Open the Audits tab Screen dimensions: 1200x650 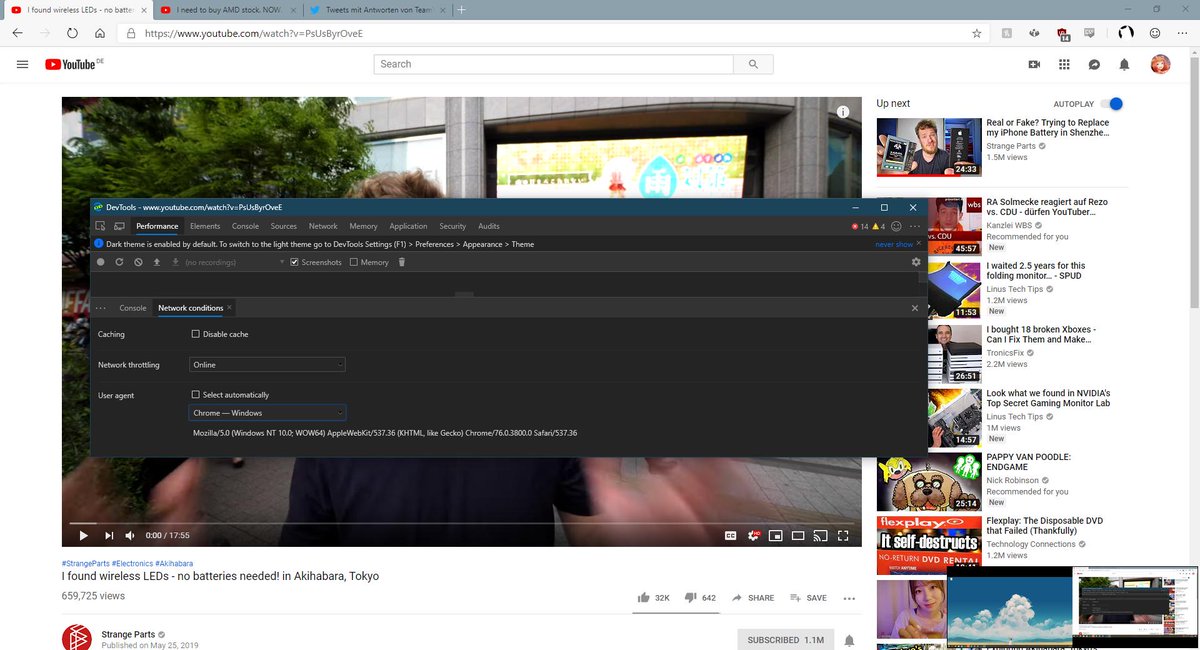click(489, 226)
